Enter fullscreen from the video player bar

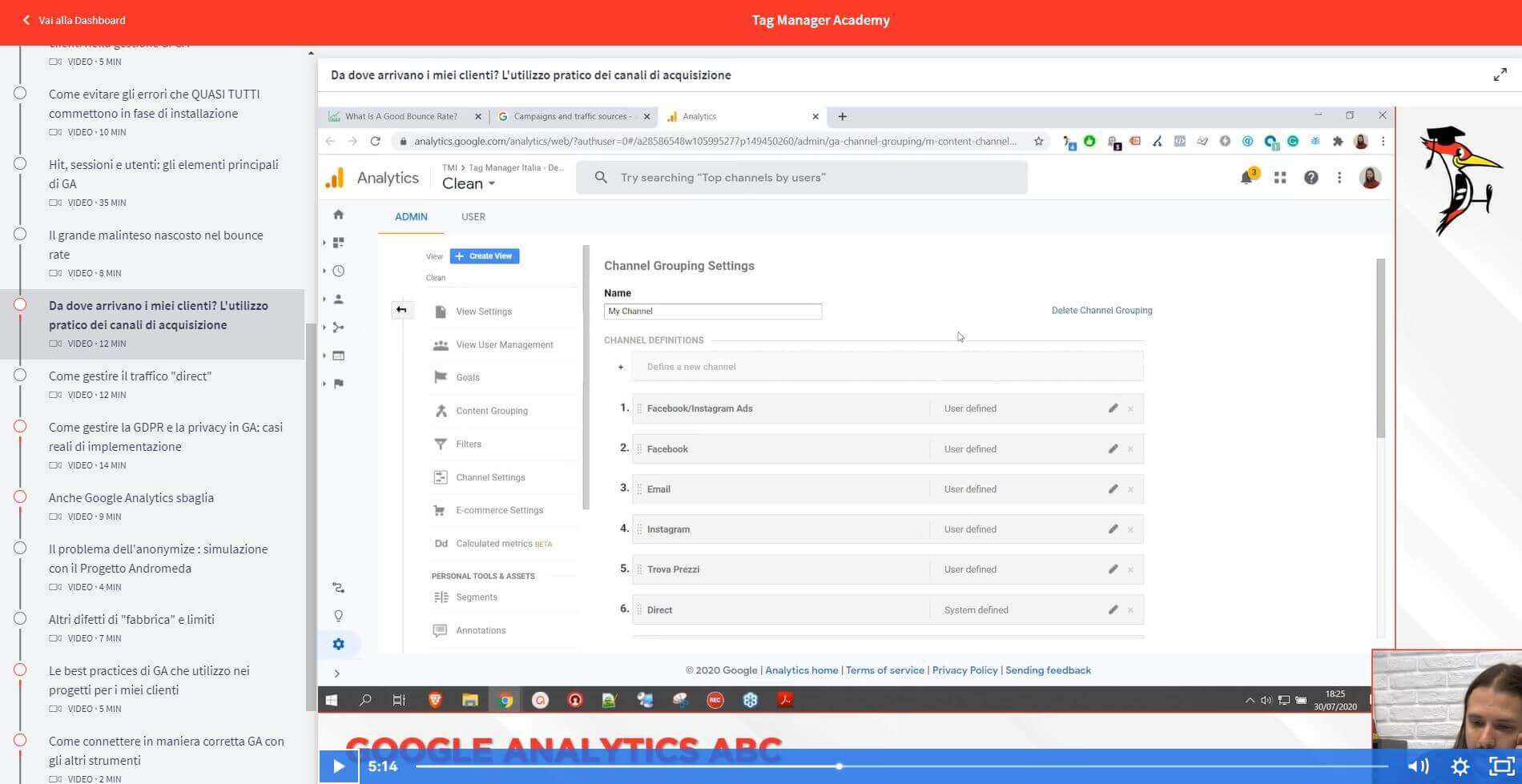coord(1501,766)
